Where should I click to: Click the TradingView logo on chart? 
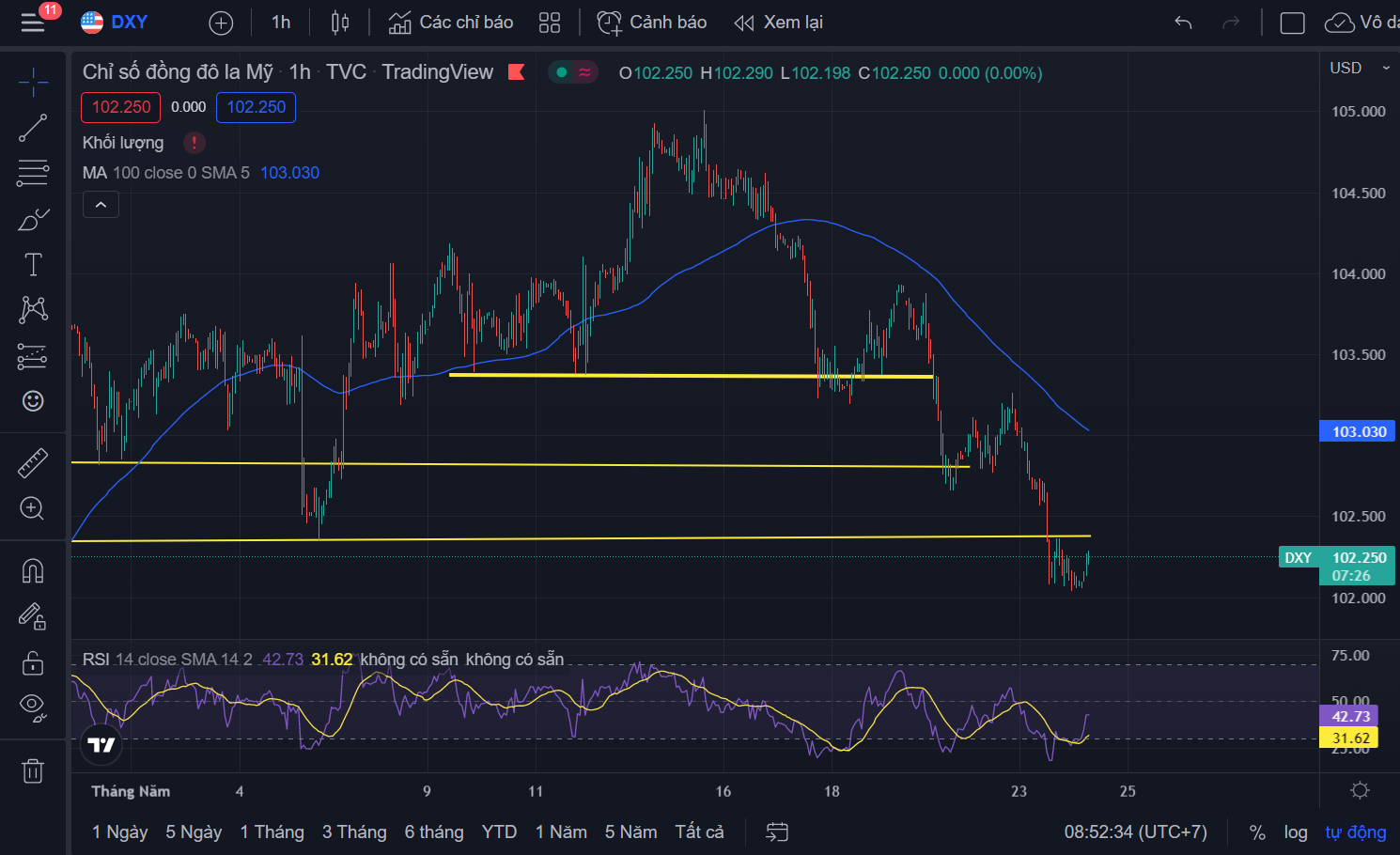click(101, 745)
